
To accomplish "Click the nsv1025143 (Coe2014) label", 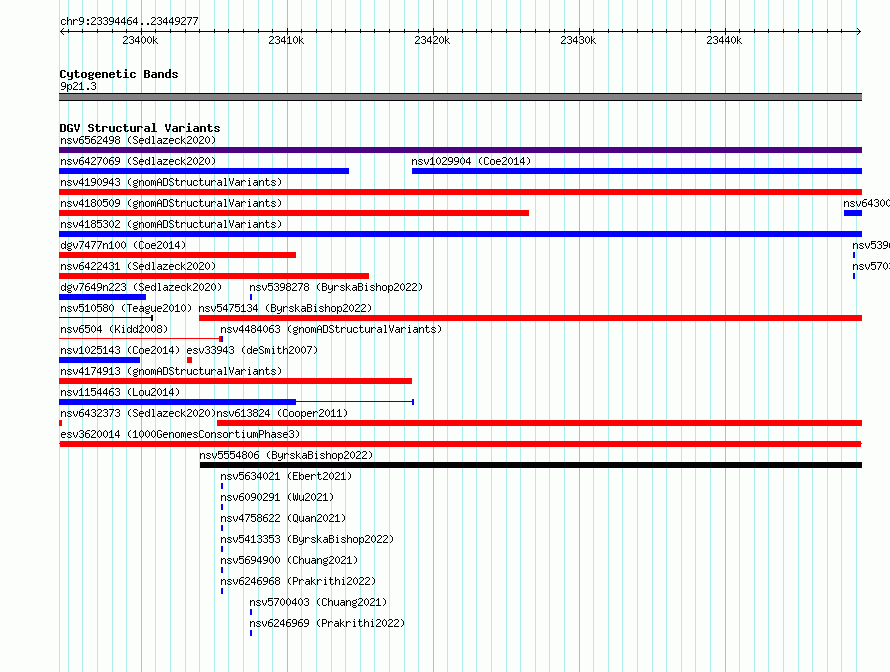I will click(x=120, y=350).
